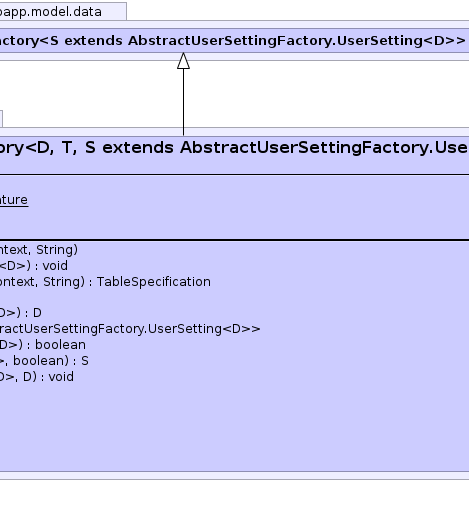Click blank space below the last method
Screen dimensions: 469x517
234,427
